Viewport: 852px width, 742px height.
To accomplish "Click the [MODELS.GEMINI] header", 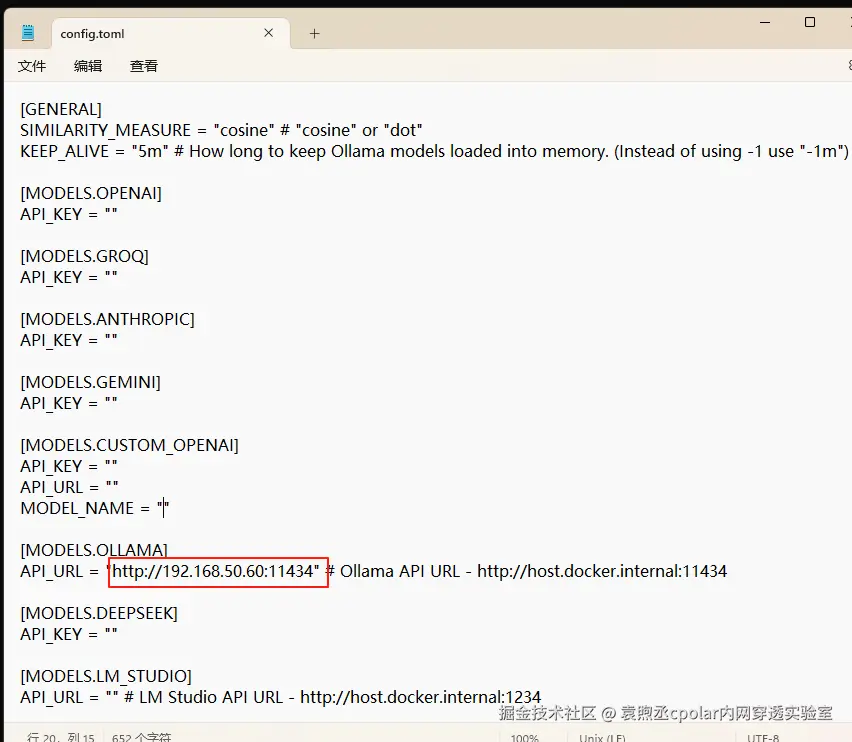I will 90,382.
